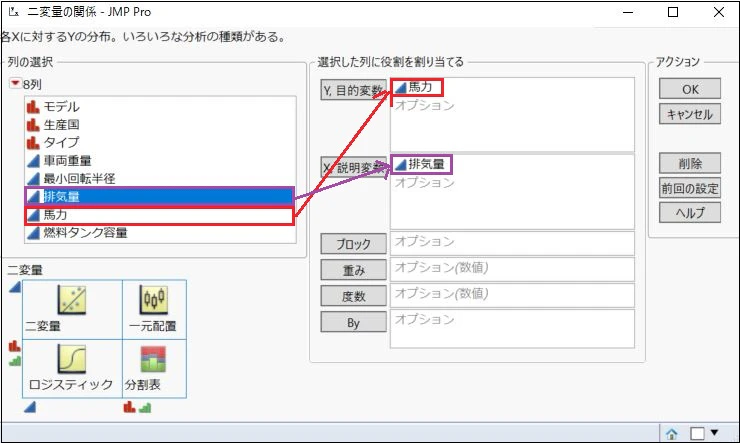
Task: Click the nominal icon beside モデル
Action: pyautogui.click(x=33, y=107)
